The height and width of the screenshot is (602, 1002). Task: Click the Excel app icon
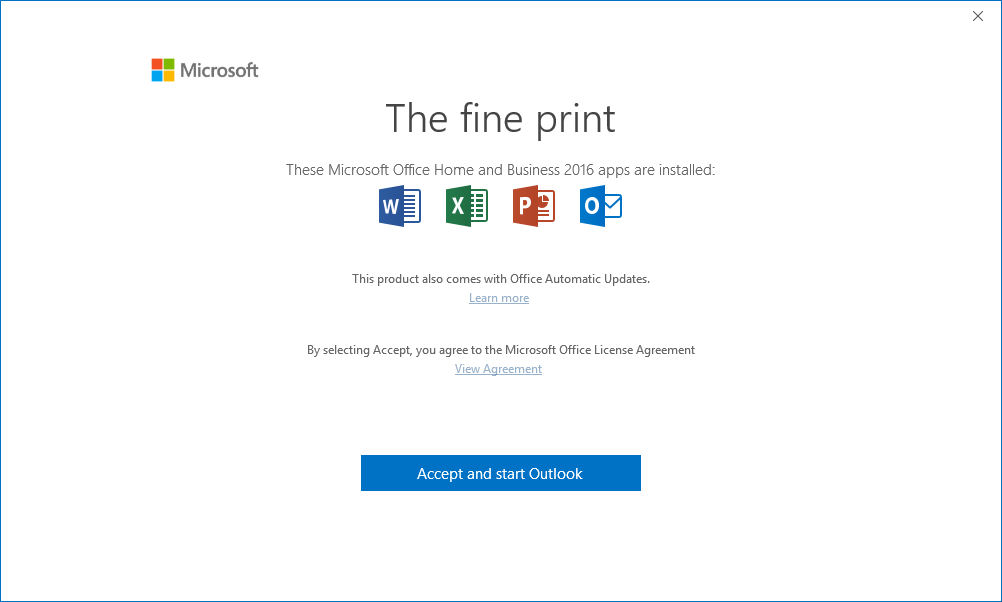[466, 206]
